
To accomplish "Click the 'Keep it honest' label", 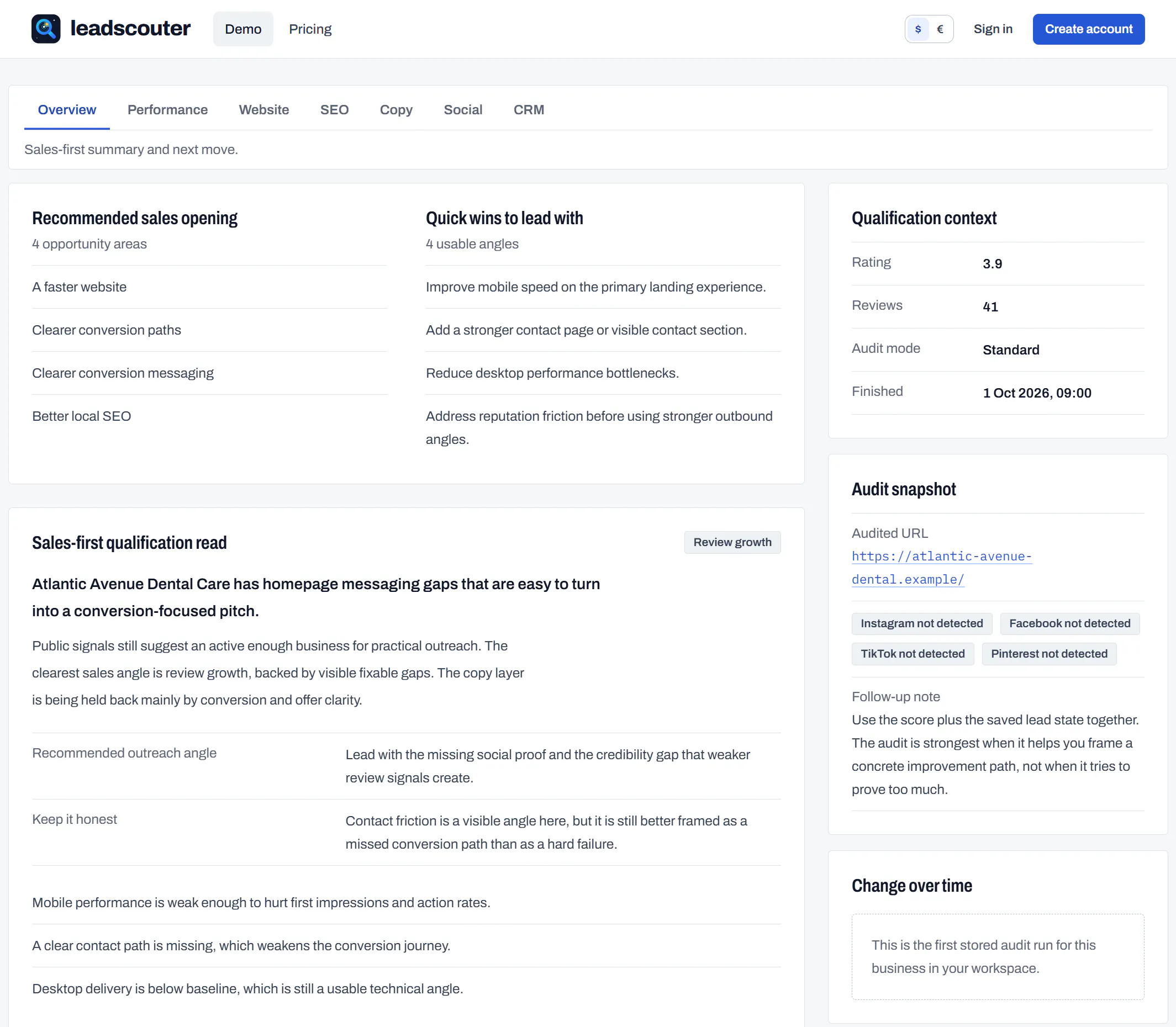I will [75, 819].
